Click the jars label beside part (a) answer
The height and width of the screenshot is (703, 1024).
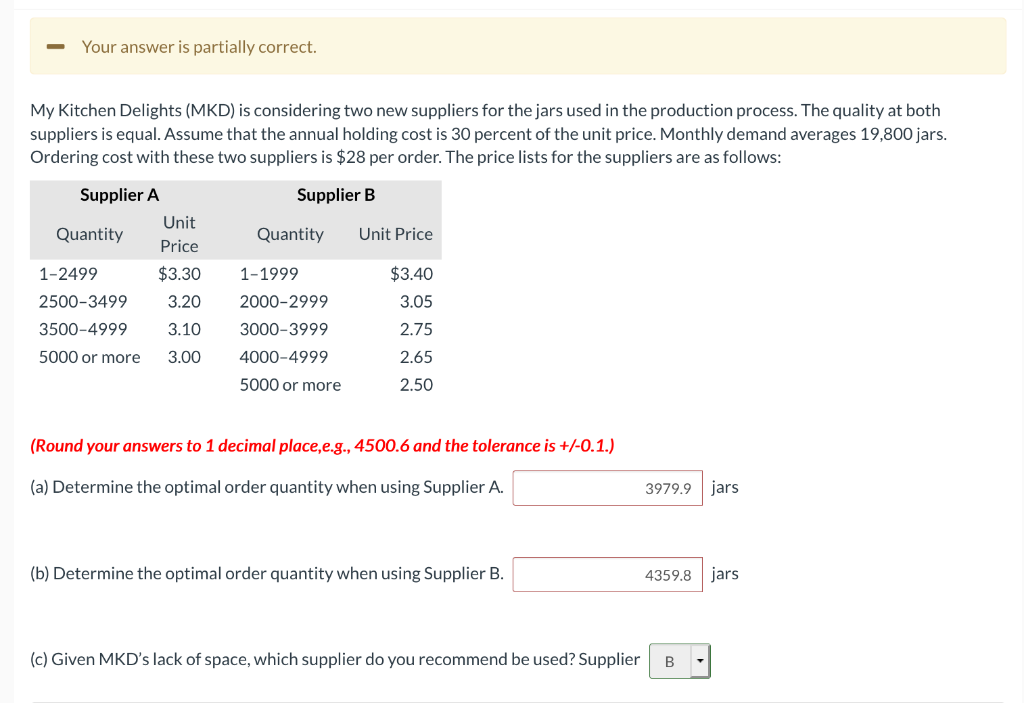(x=724, y=487)
